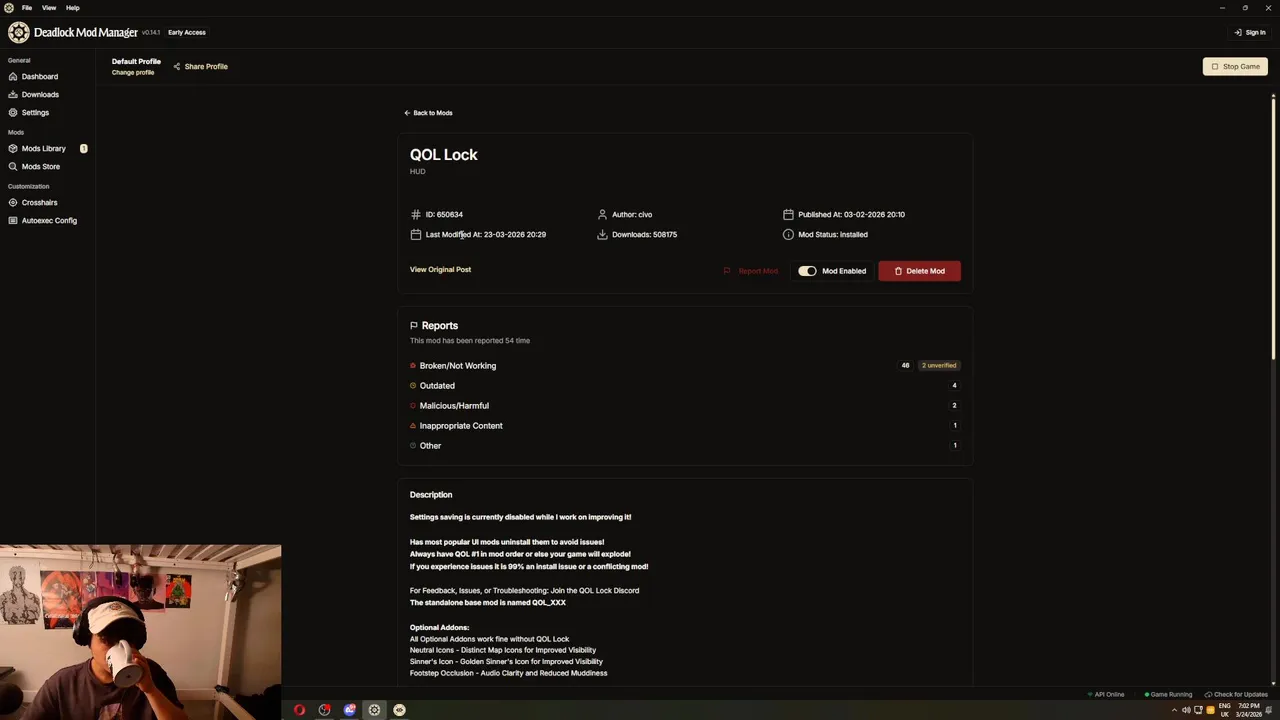
Task: Click the Stop Game button
Action: click(x=1235, y=66)
